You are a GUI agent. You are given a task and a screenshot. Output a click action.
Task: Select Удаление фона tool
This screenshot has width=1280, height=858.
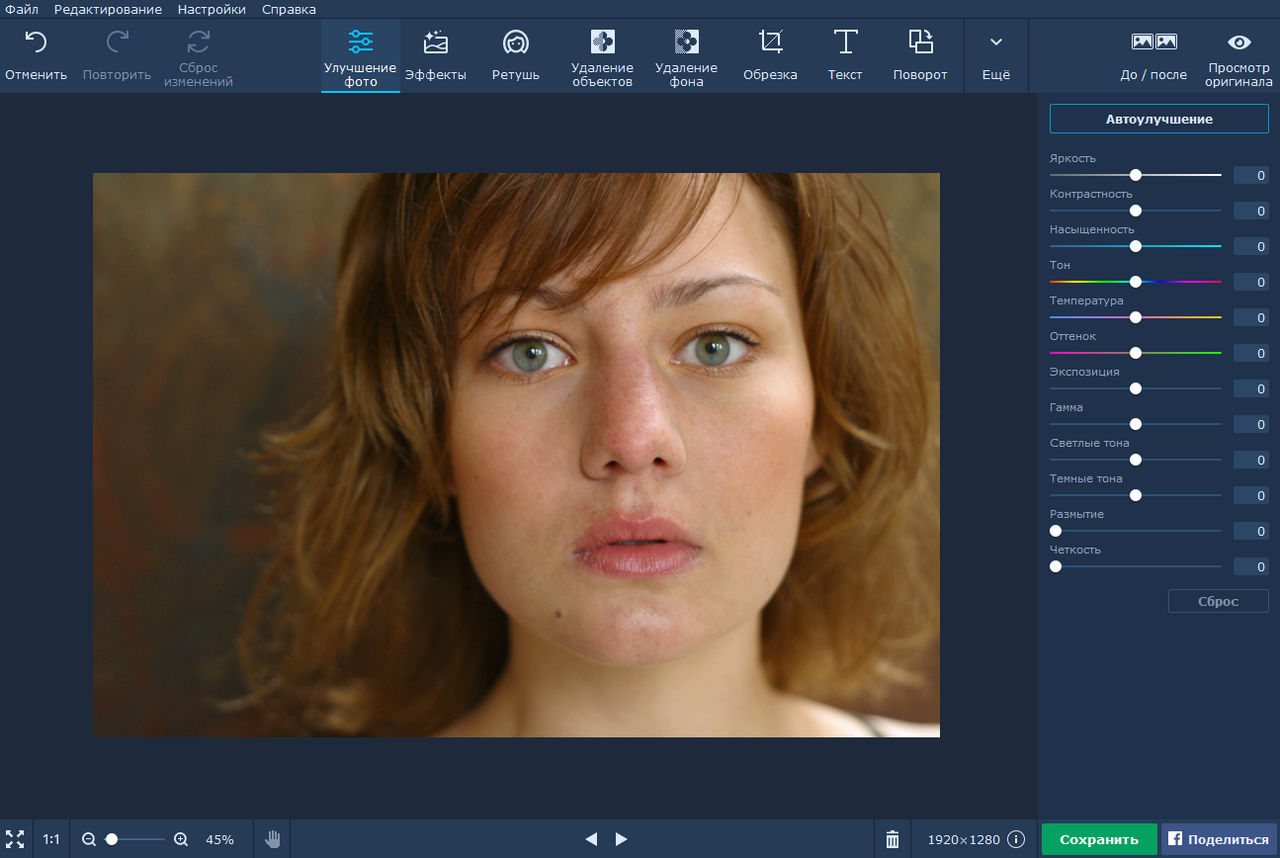click(686, 57)
